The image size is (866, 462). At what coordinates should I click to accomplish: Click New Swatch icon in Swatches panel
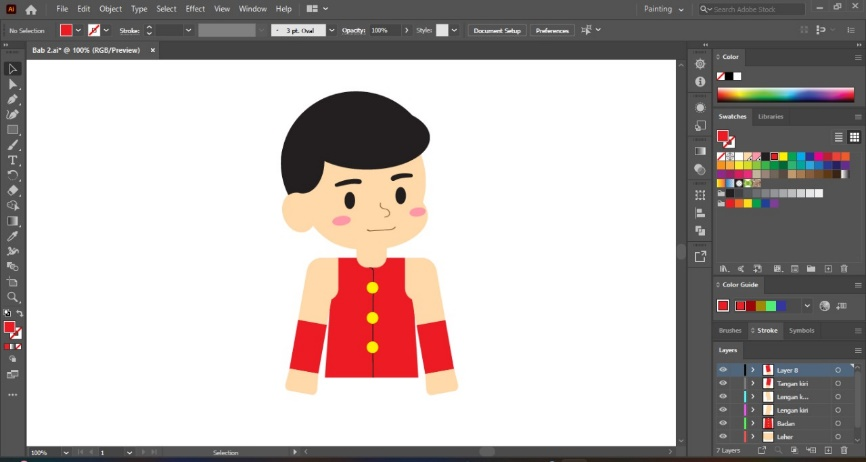pos(828,269)
